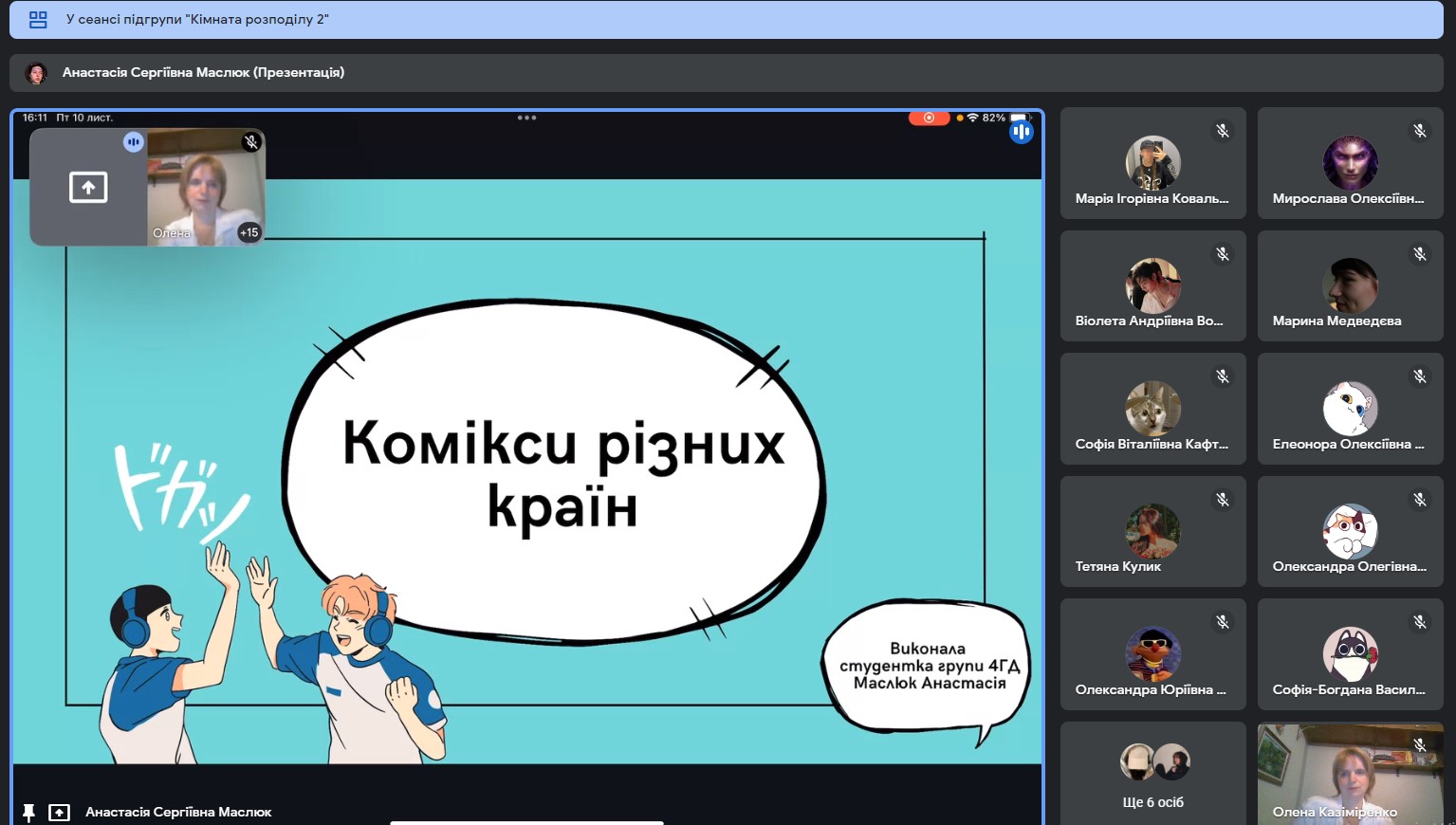Select Марина Медведєва's avatar
Image resolution: width=1456 pixels, height=825 pixels.
(1350, 285)
